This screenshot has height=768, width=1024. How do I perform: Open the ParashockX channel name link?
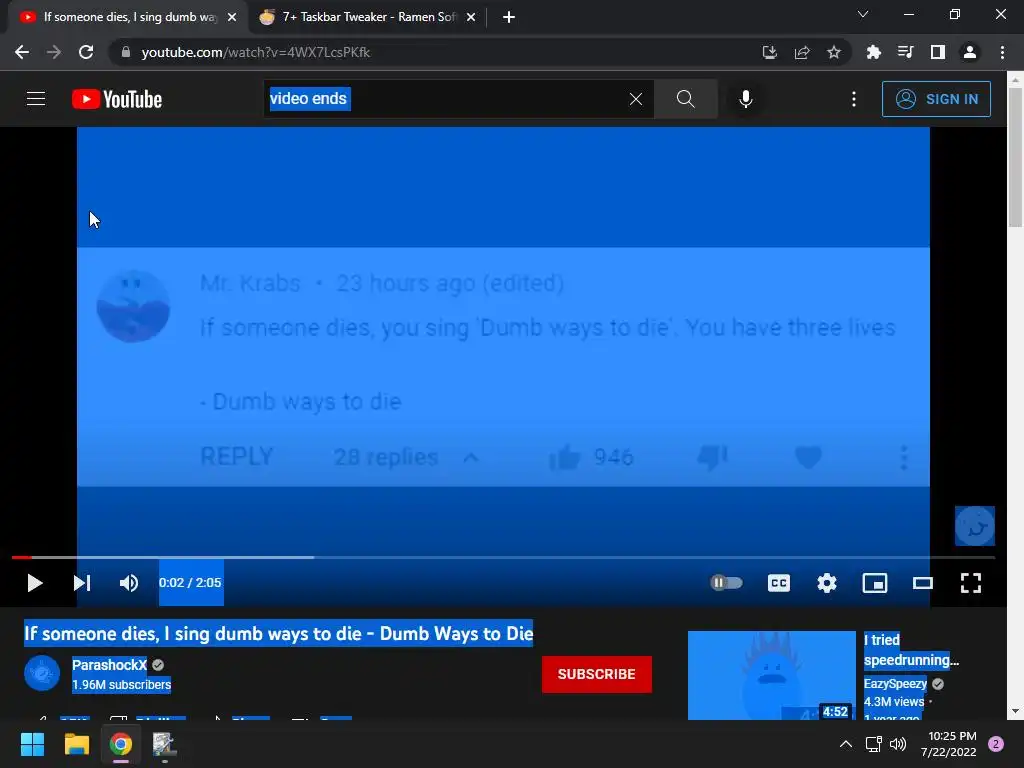tap(109, 665)
